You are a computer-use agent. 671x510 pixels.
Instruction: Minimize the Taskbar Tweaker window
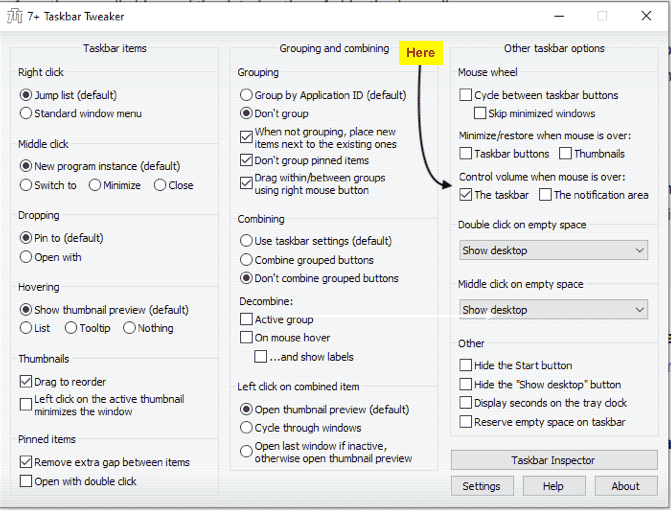557,16
